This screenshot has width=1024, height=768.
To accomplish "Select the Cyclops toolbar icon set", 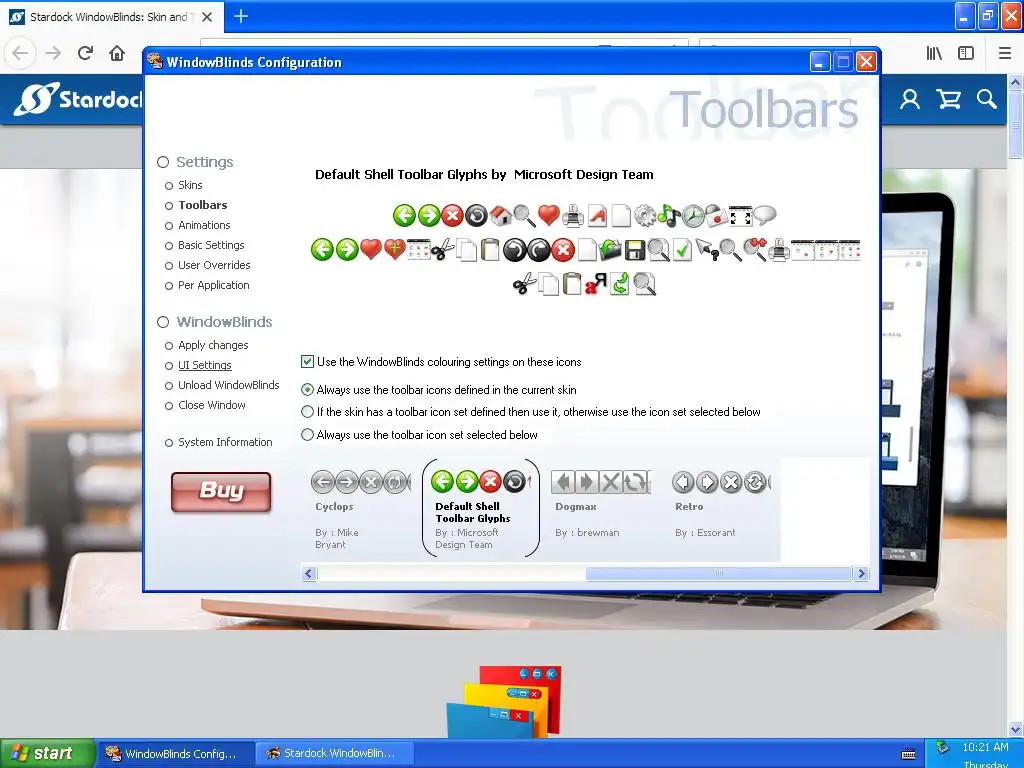I will (358, 509).
